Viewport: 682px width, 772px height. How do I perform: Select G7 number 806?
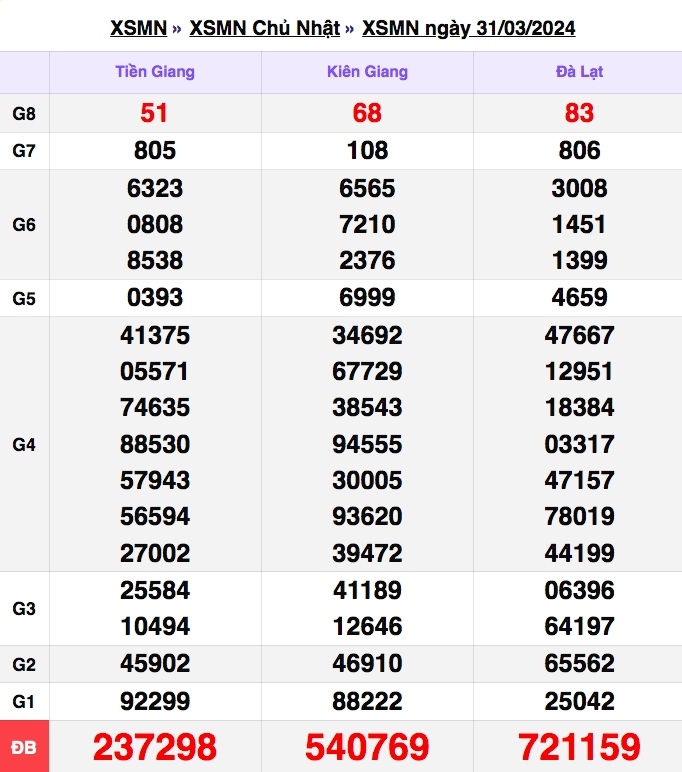579,150
